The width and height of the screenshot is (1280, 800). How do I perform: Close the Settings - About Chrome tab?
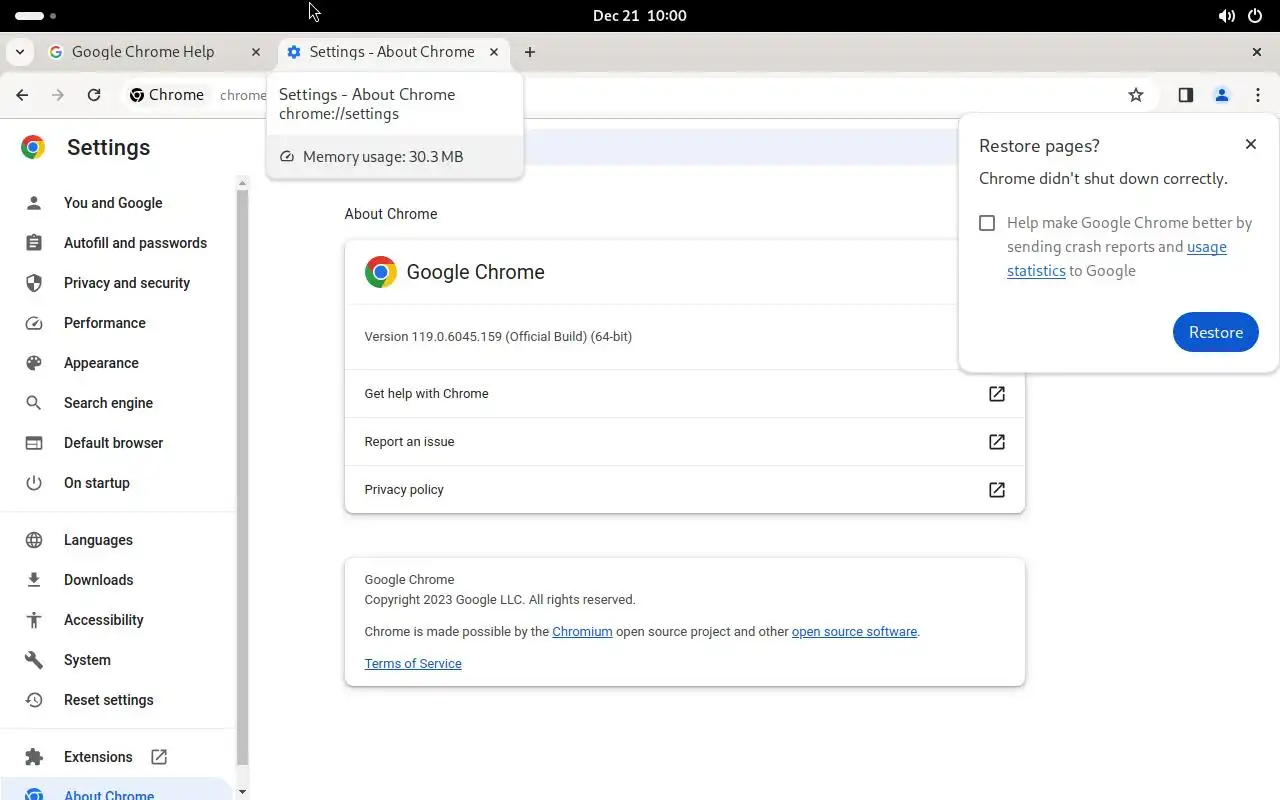point(494,52)
